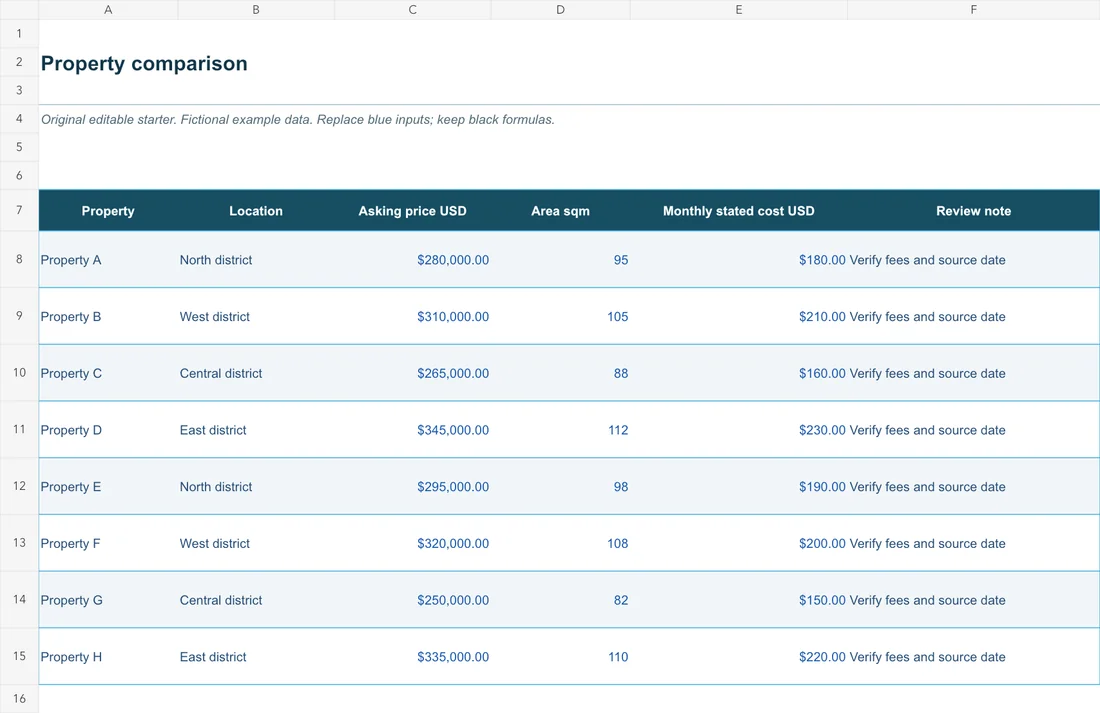Select the $180.00 monthly cost cell
Image resolution: width=1100 pixels, height=713 pixels.
tap(739, 260)
